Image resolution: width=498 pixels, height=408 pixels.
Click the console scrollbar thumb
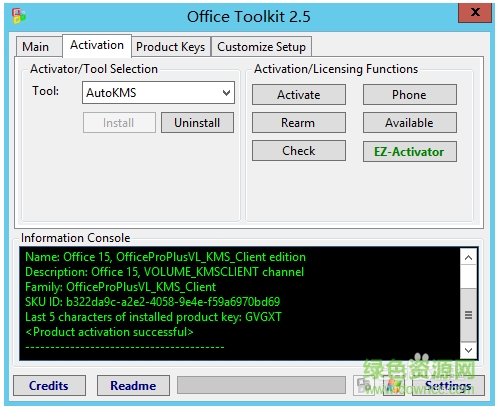click(468, 315)
